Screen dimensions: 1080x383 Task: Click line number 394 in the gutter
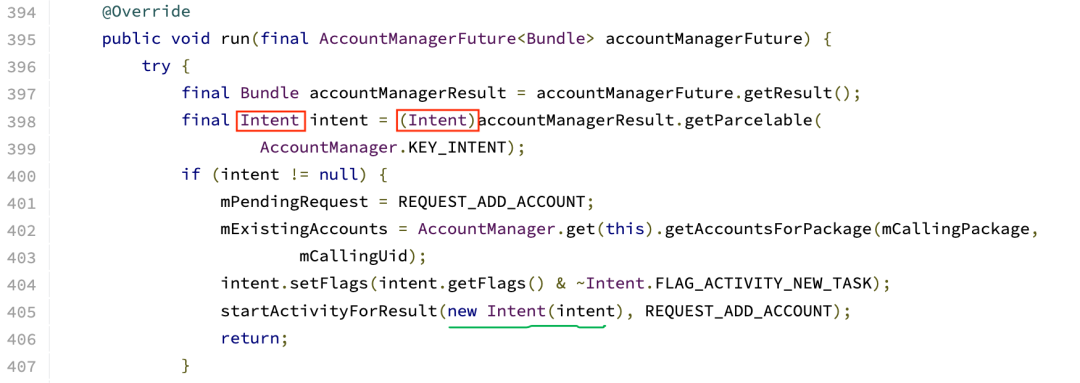pyautogui.click(x=21, y=12)
